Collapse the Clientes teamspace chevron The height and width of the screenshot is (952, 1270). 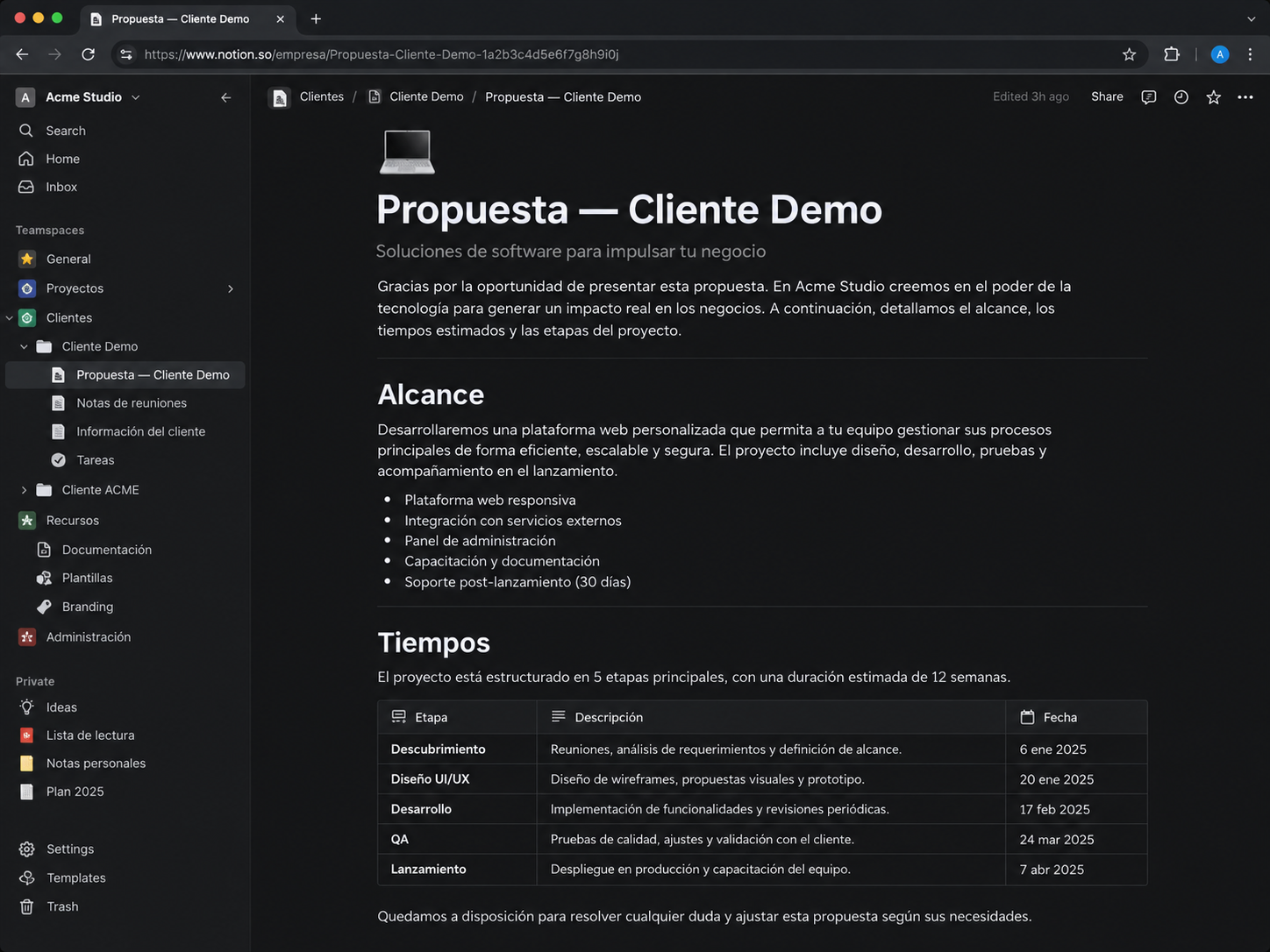(10, 317)
